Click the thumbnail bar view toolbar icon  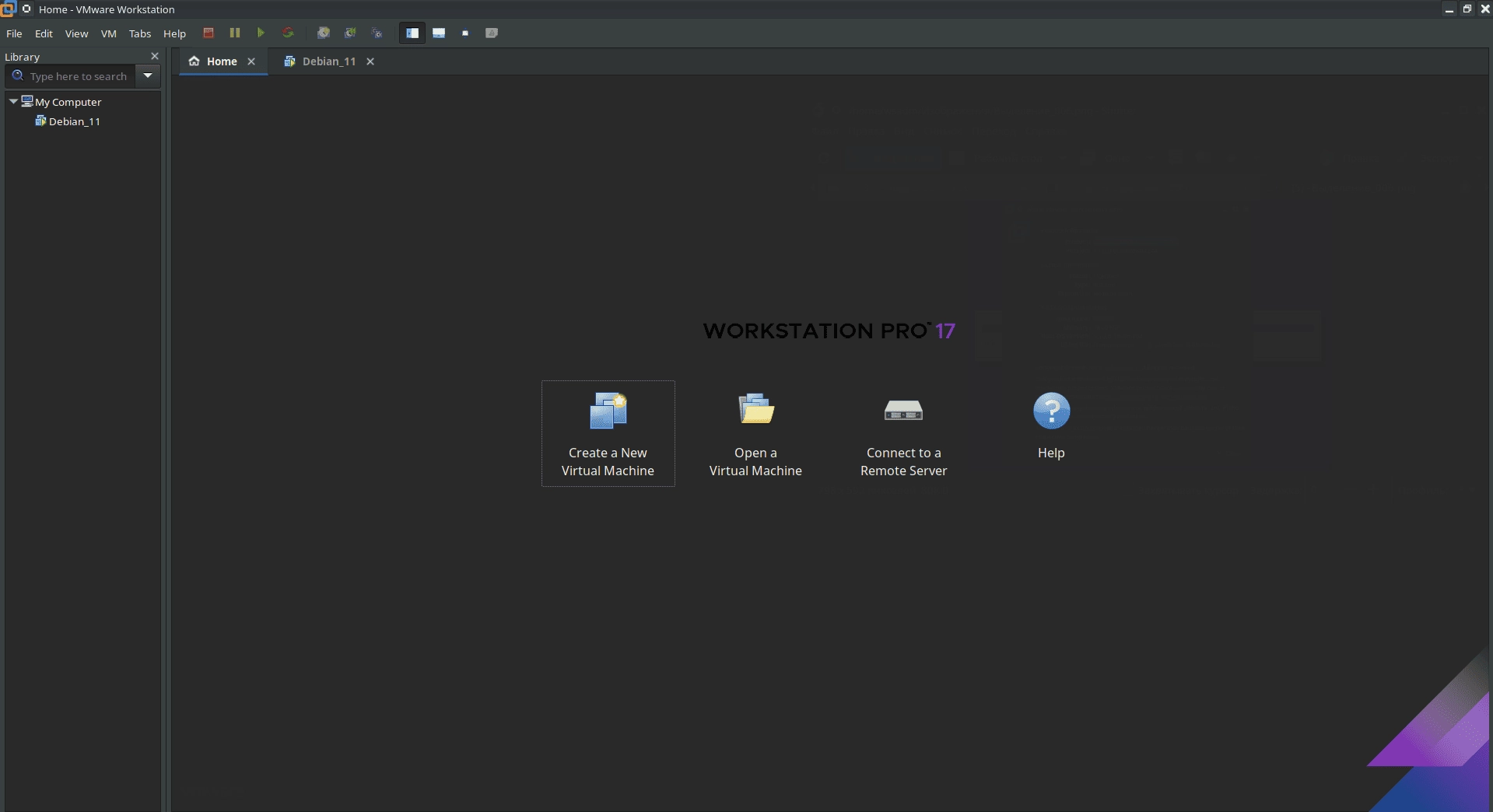(439, 33)
